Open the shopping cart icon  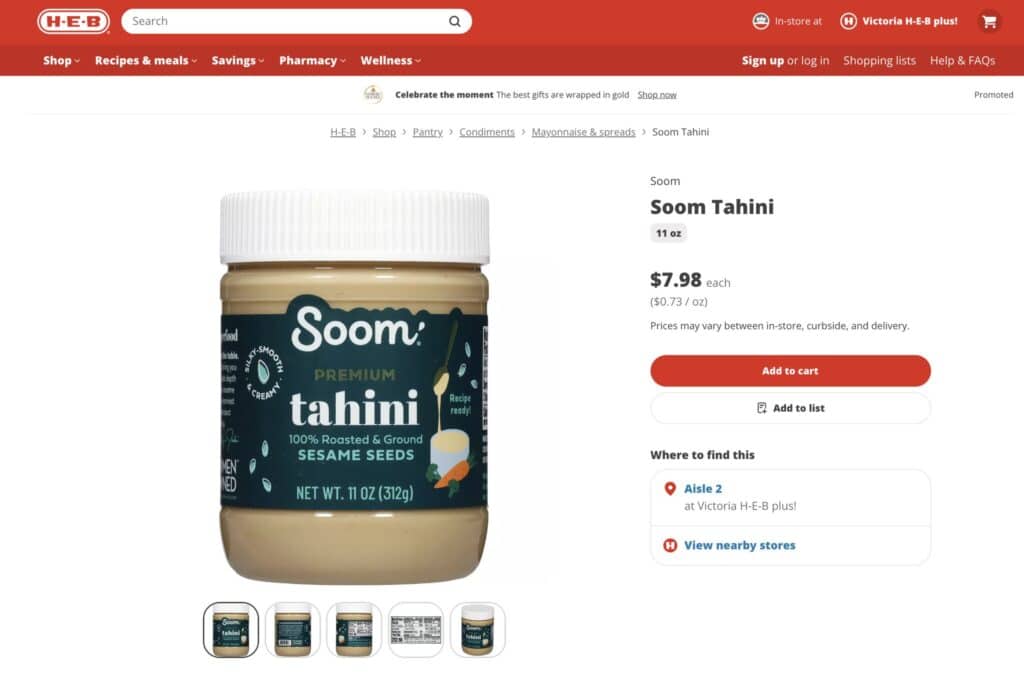[989, 22]
